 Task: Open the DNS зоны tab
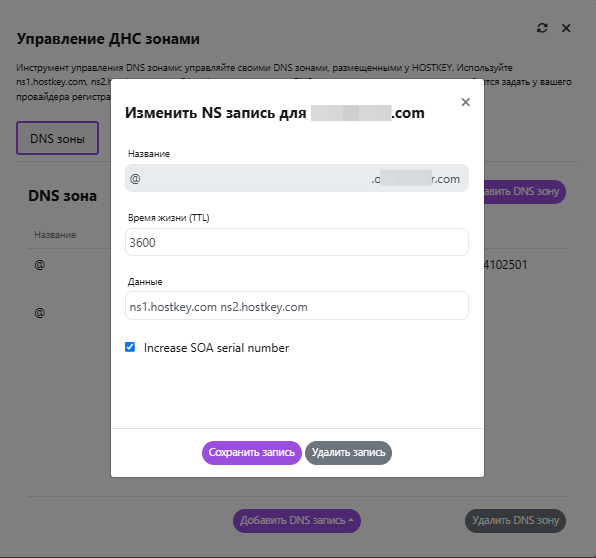57,138
